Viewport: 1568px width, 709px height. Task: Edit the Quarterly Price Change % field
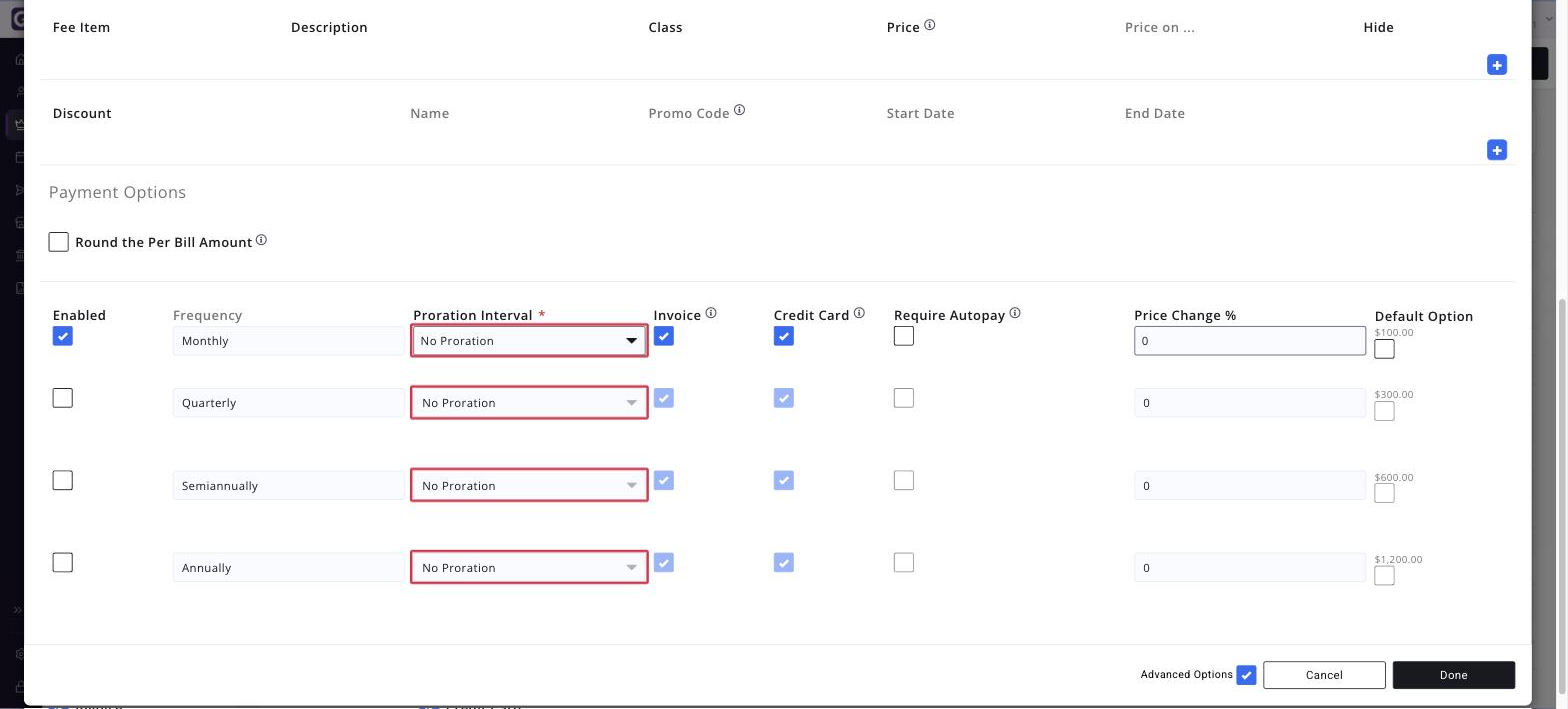(1250, 403)
